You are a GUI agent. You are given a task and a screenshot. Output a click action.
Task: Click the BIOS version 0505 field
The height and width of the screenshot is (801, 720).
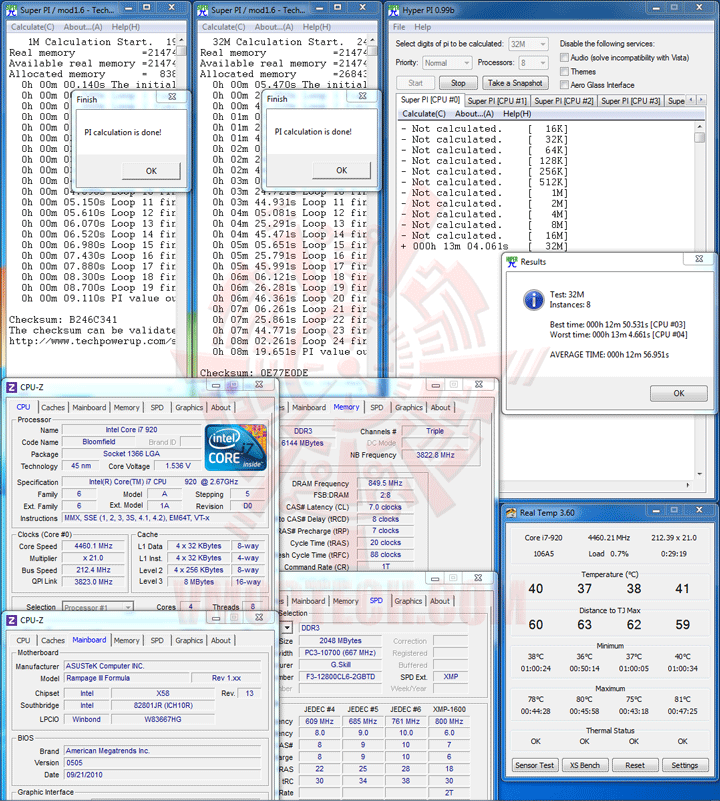tap(162, 763)
